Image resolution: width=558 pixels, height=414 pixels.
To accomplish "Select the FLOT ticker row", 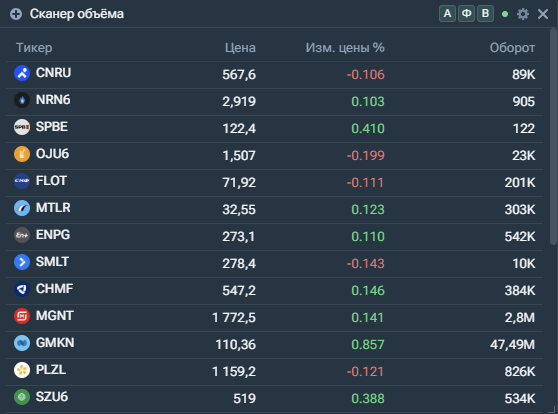I will [274, 183].
